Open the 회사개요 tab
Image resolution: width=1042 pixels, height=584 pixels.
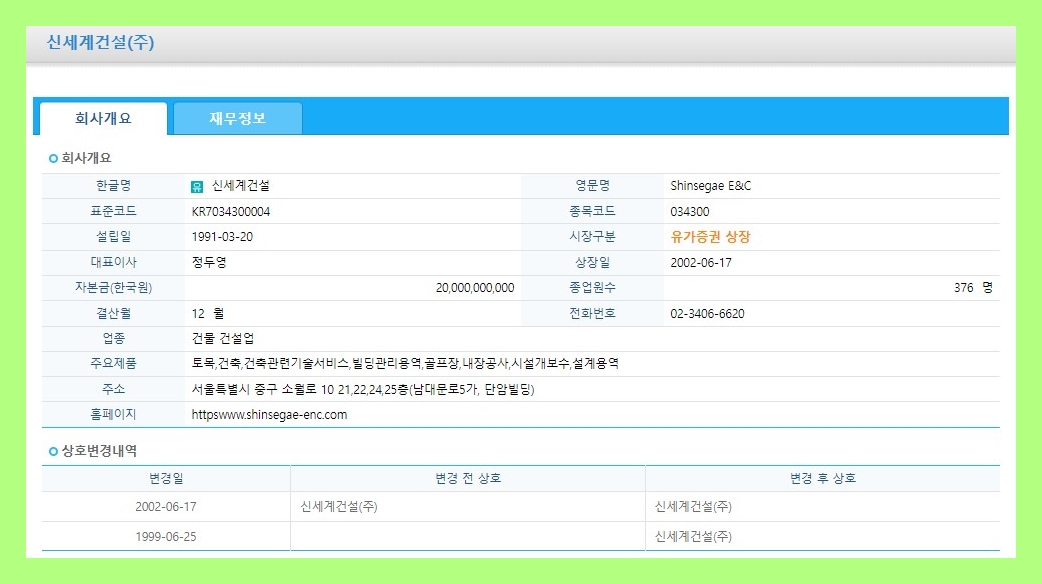(x=103, y=118)
